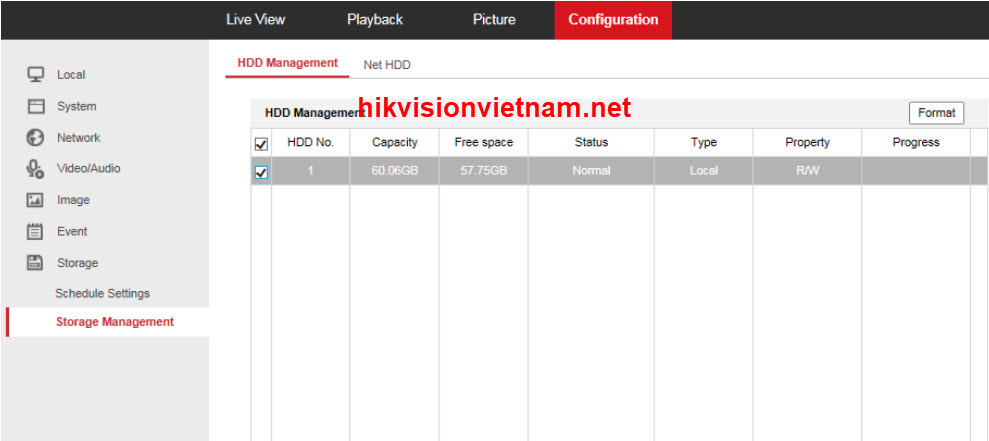This screenshot has width=989, height=441.
Task: Click the System window icon
Action: click(x=35, y=106)
